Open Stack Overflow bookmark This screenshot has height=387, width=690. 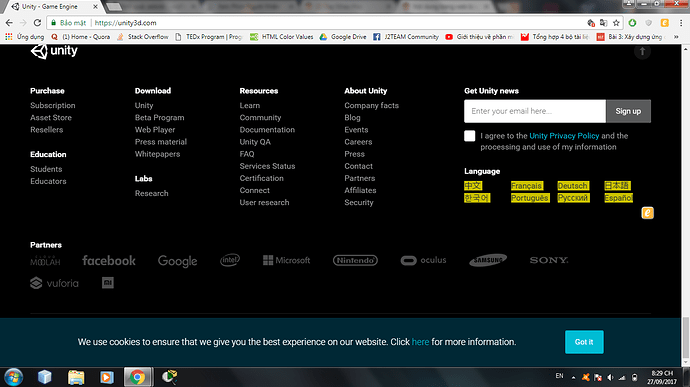(143, 37)
